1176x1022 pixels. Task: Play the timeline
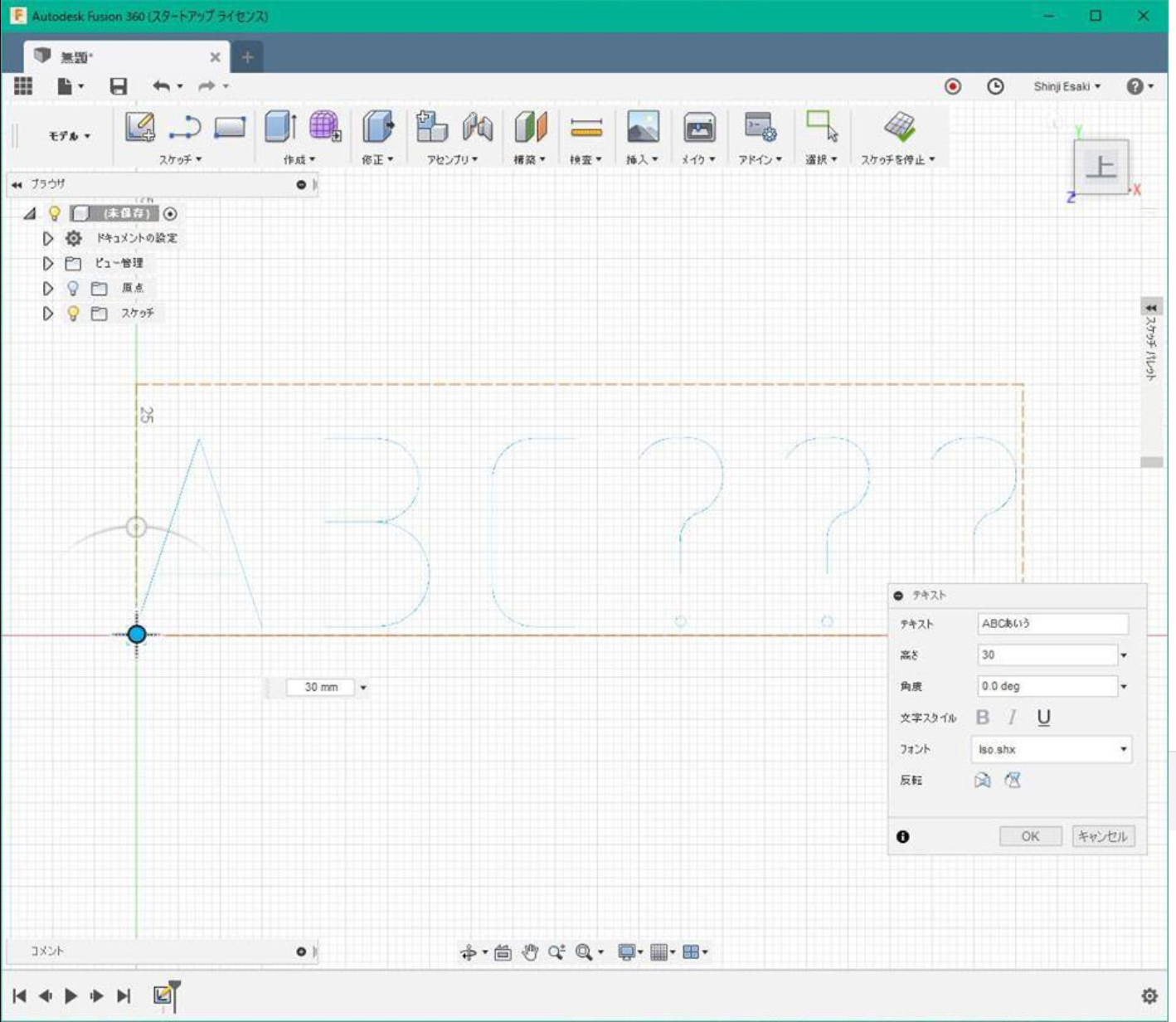click(x=70, y=995)
